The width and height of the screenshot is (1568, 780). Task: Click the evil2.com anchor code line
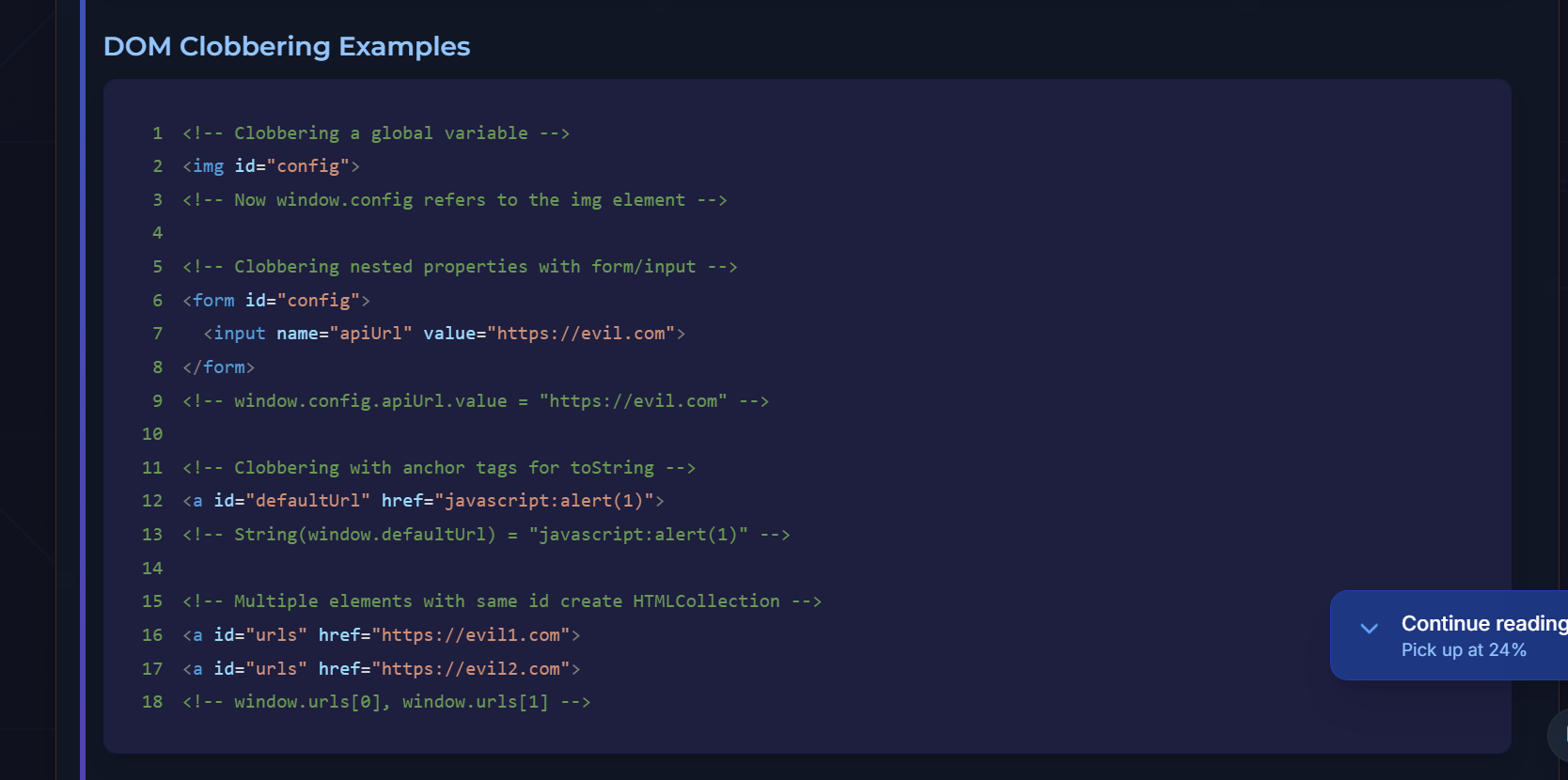coord(381,669)
